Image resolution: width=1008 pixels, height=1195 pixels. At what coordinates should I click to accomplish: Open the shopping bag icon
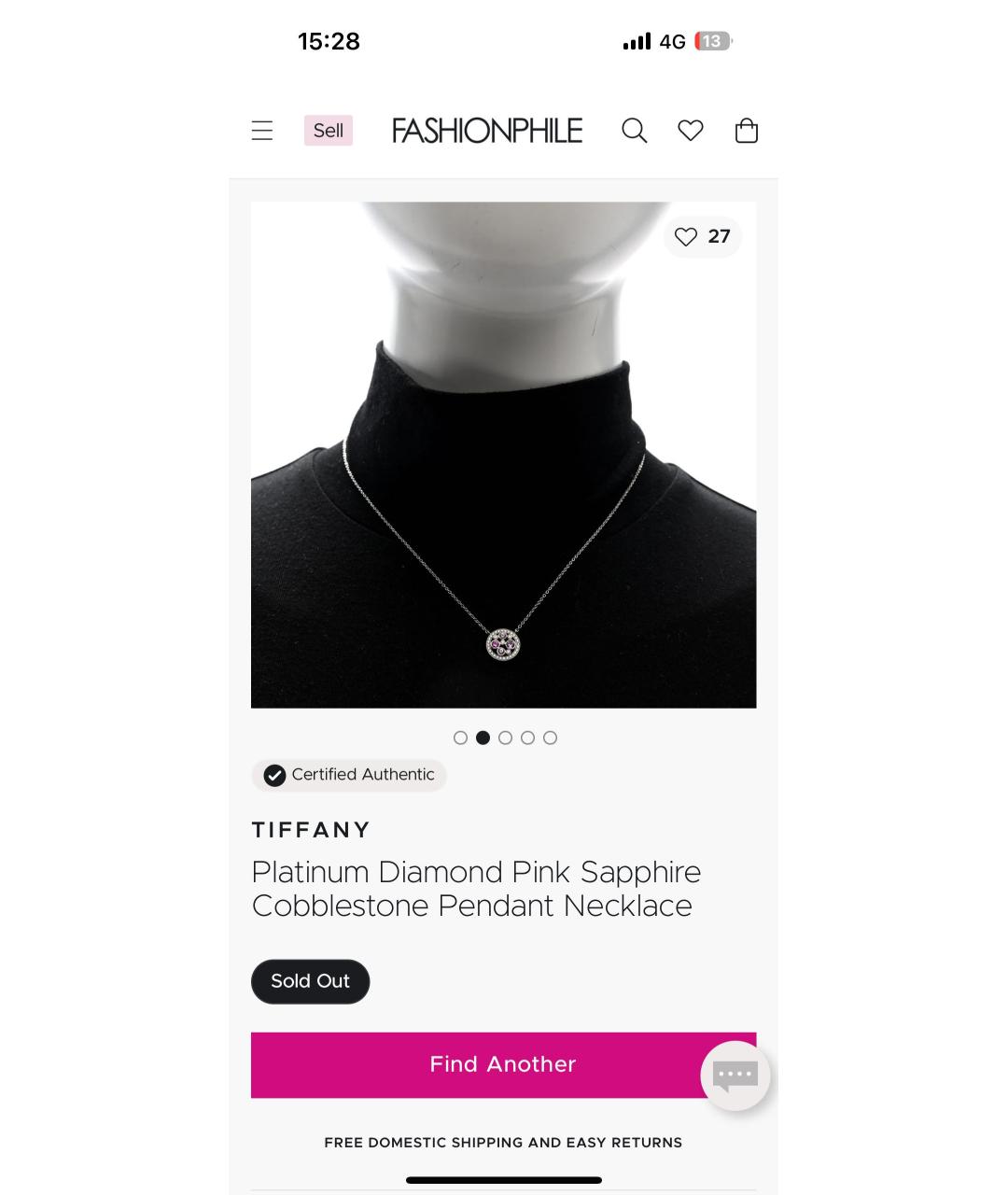(747, 131)
